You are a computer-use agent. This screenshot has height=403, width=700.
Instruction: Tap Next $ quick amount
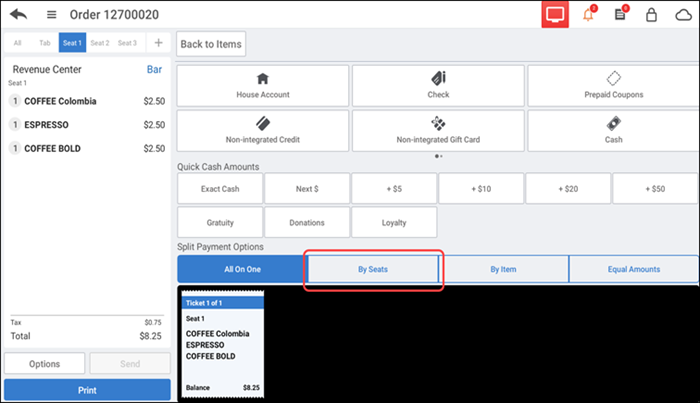pos(307,189)
